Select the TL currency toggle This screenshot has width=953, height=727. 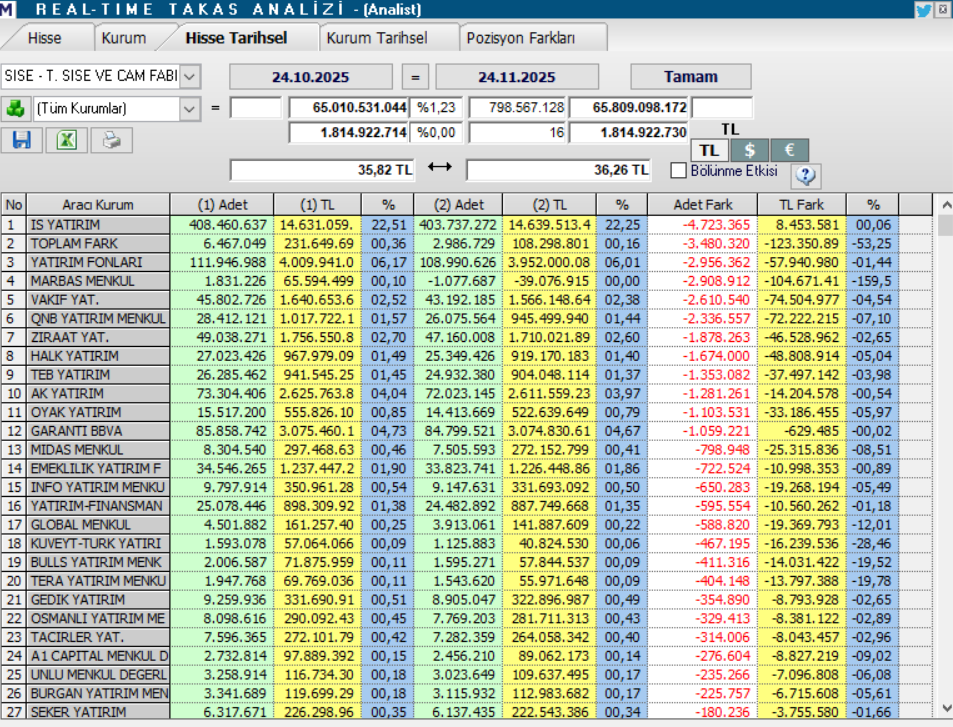(711, 148)
